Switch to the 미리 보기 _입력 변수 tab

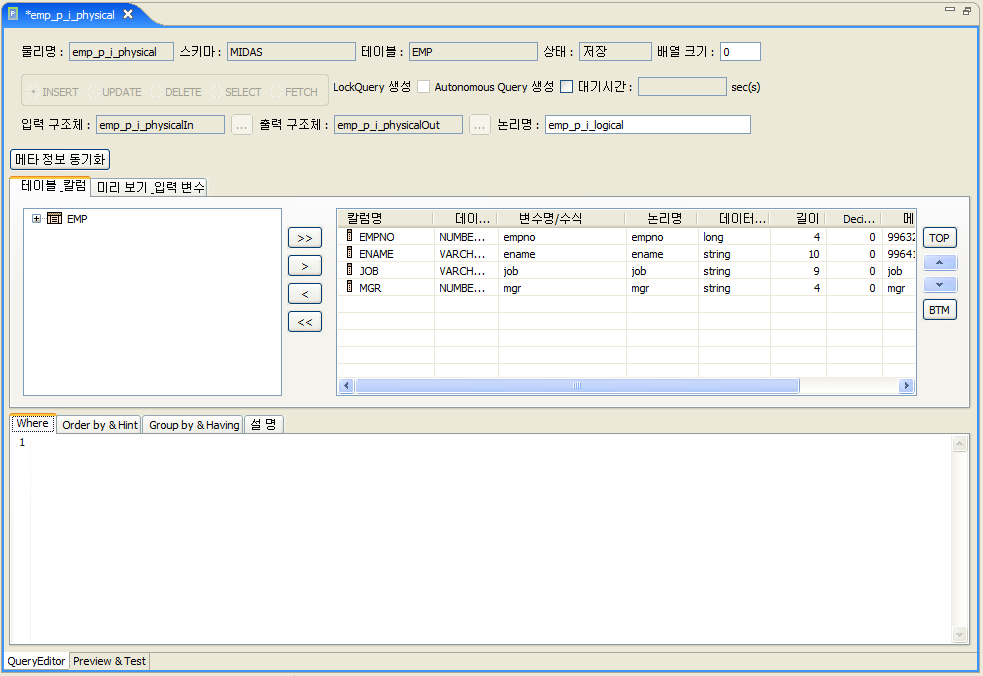[x=149, y=186]
